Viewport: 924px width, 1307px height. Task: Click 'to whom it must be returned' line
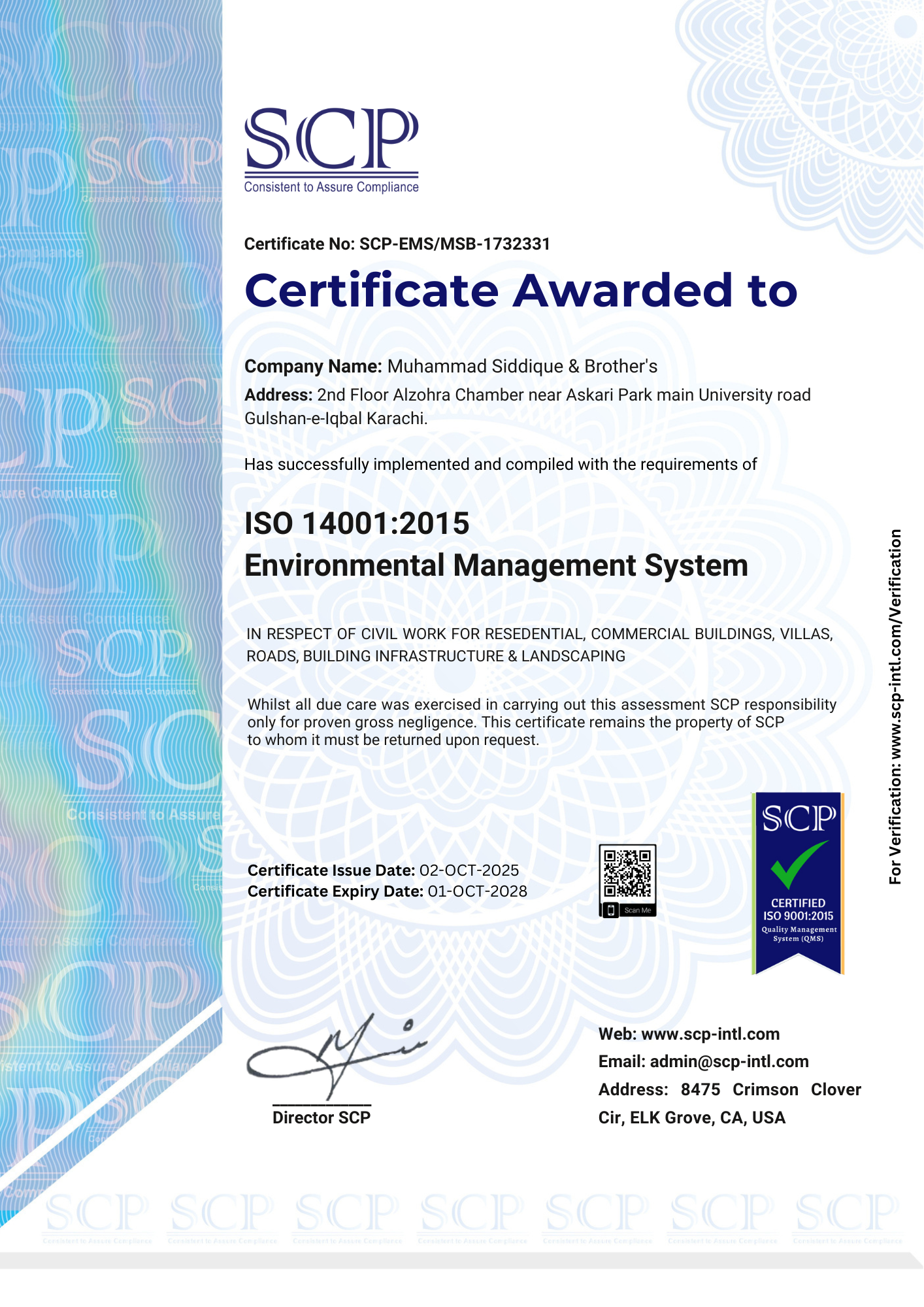click(393, 740)
